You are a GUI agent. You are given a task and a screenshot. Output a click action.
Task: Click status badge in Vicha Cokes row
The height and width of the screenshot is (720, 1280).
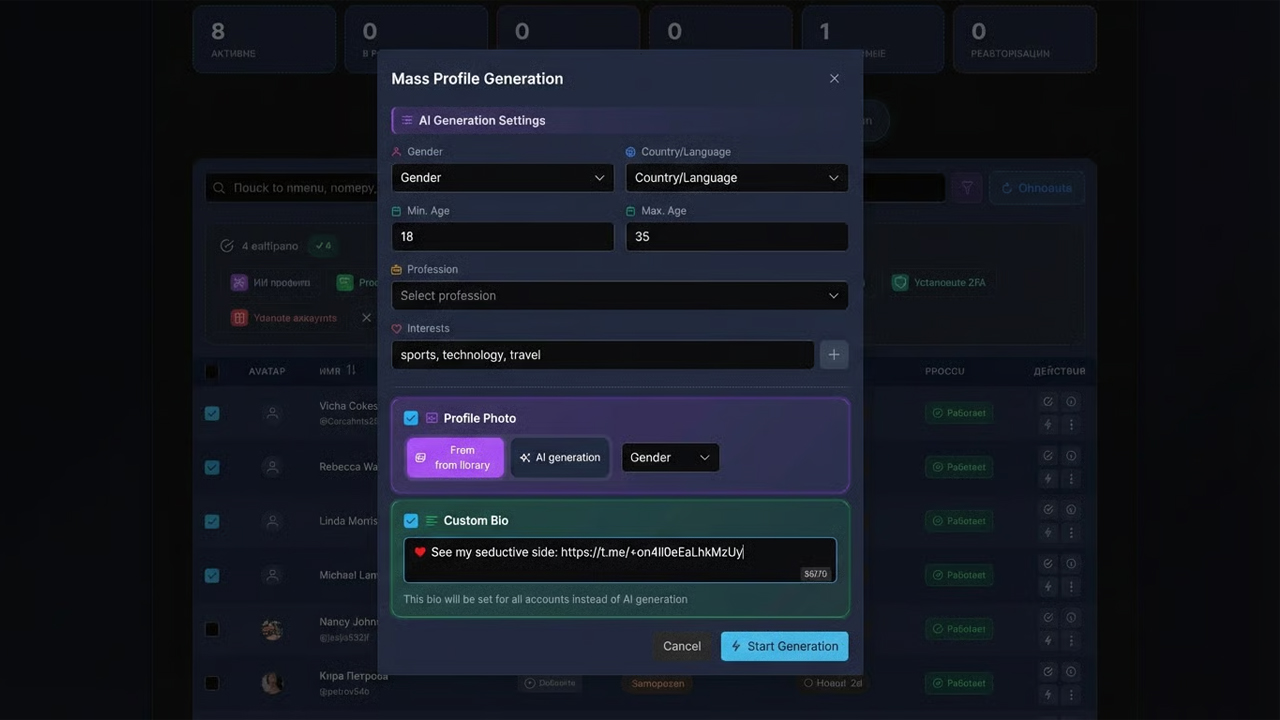pyautogui.click(x=959, y=413)
